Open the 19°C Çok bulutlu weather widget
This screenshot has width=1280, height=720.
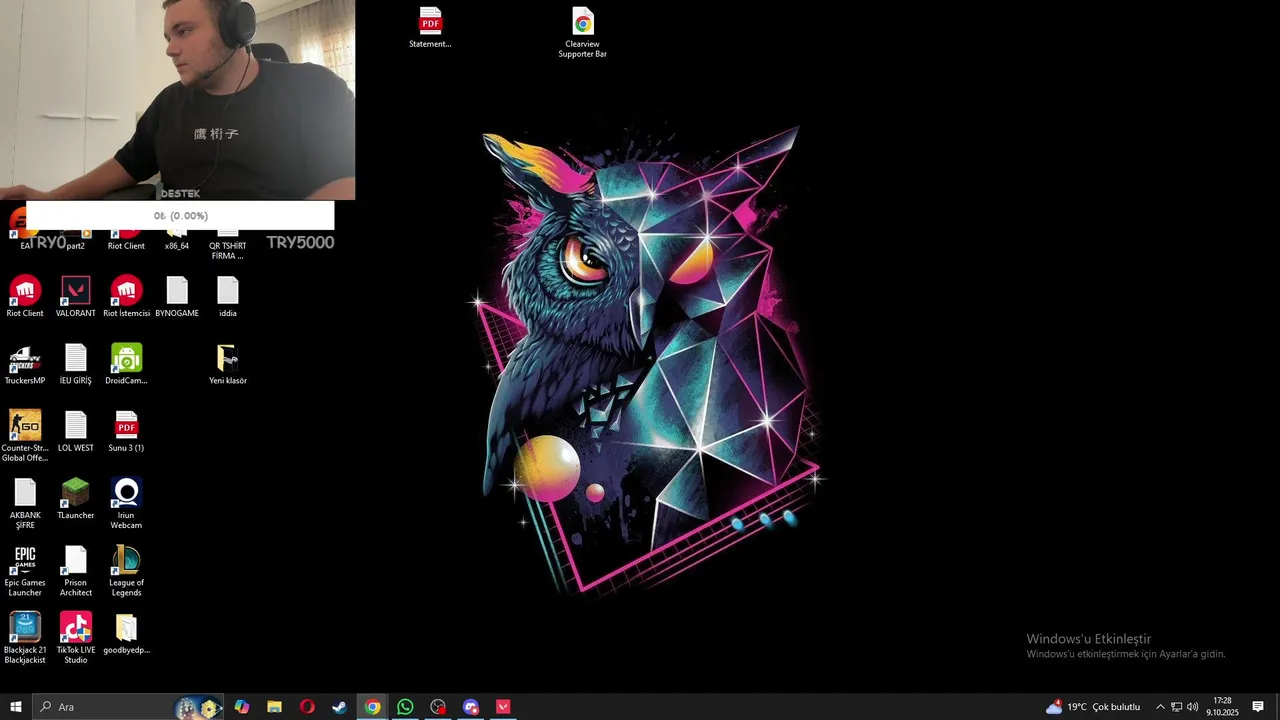[x=1093, y=707]
